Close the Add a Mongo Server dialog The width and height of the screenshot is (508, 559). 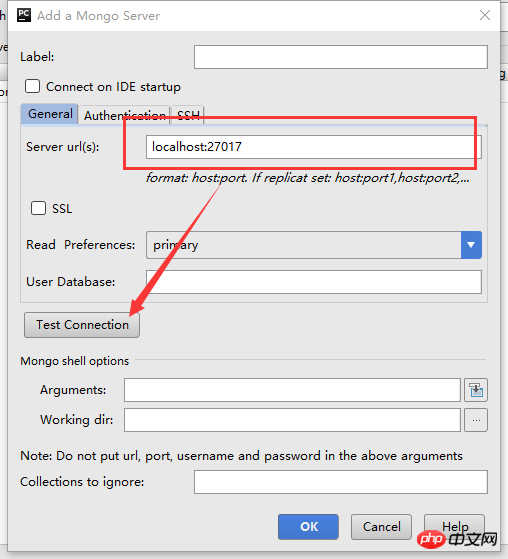click(485, 15)
